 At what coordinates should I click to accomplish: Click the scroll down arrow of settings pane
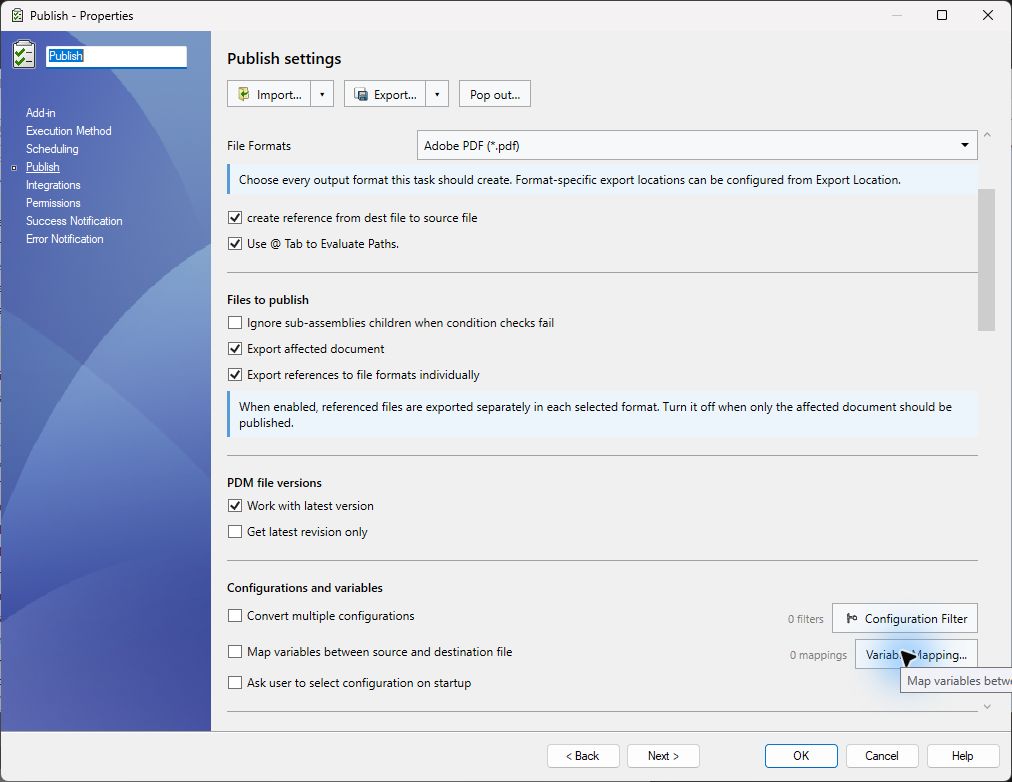point(987,707)
